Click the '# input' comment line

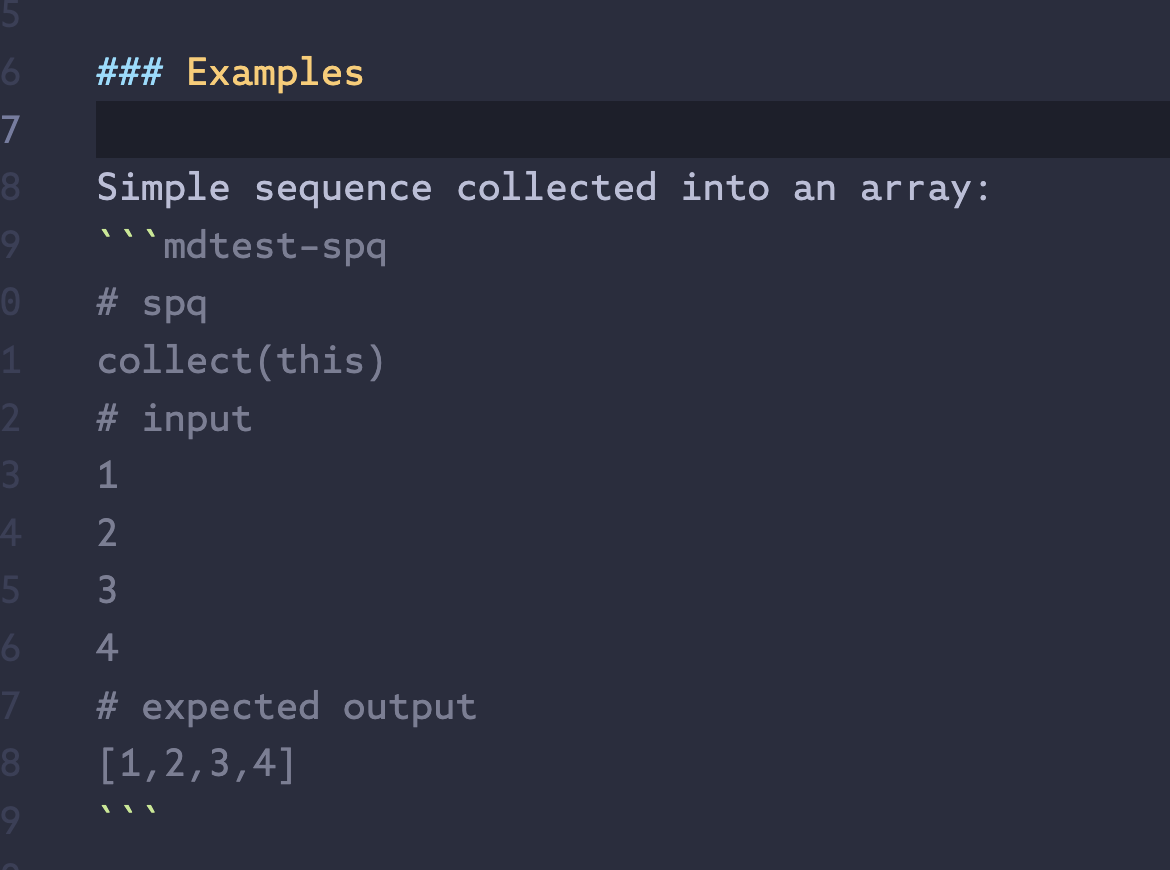tap(175, 419)
